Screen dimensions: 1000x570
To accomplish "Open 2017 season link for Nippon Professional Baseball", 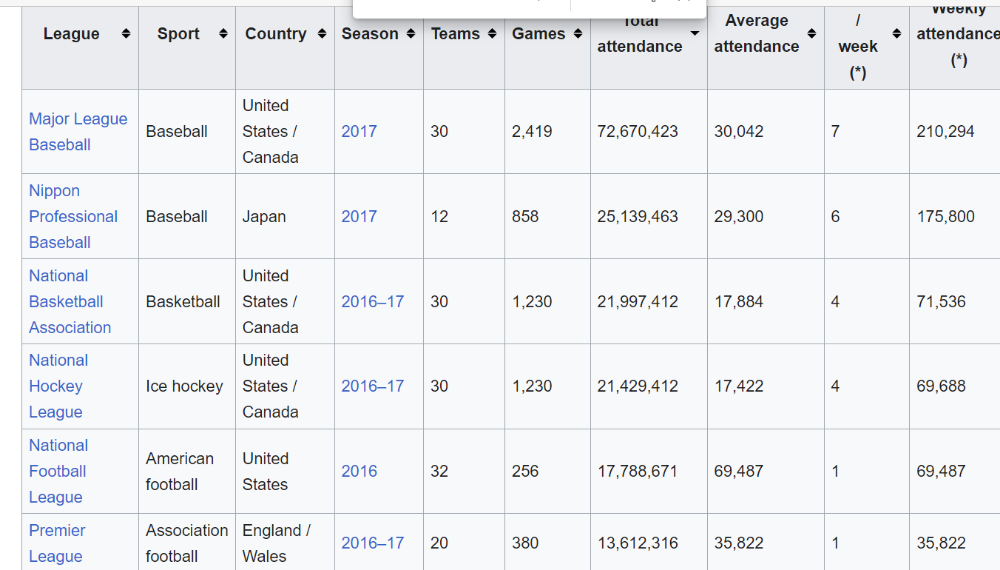I will click(359, 216).
